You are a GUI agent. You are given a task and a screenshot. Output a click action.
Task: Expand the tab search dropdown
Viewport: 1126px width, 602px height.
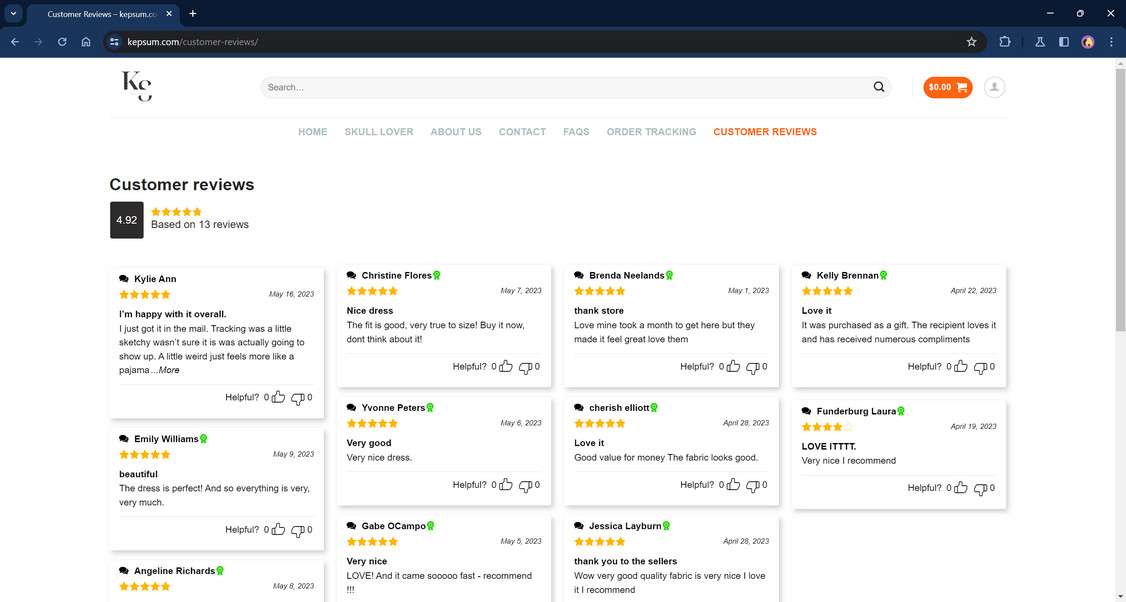[x=13, y=14]
